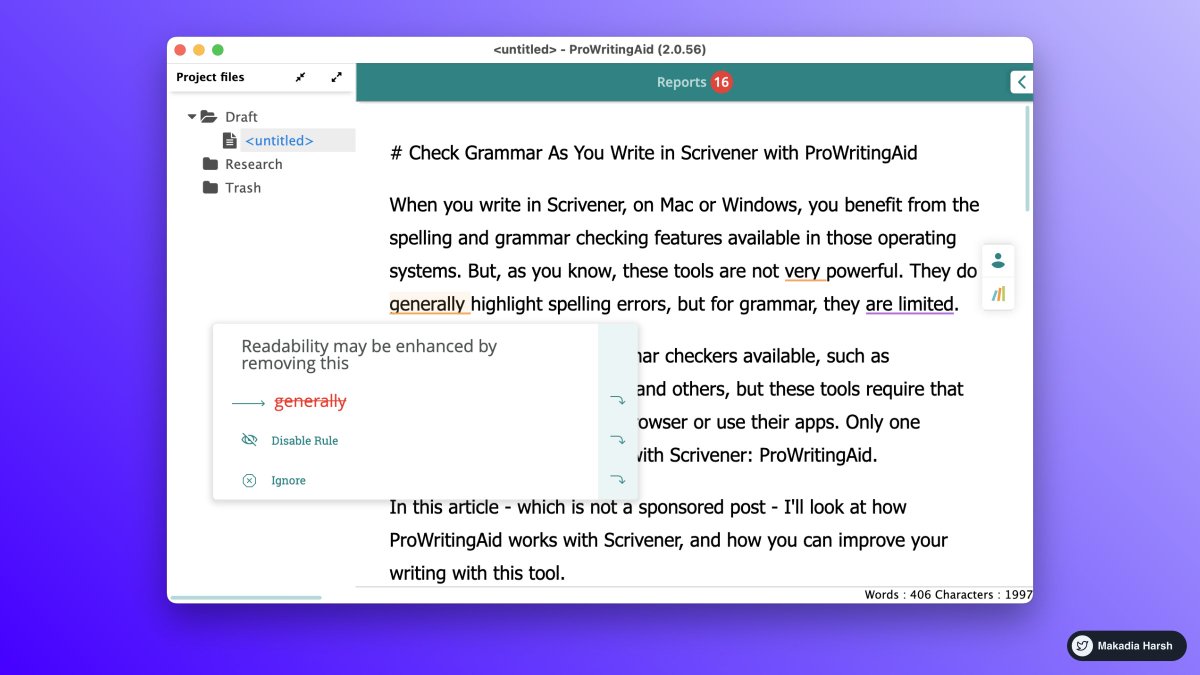Open the Research folder
Image resolution: width=1200 pixels, height=675 pixels.
253,164
